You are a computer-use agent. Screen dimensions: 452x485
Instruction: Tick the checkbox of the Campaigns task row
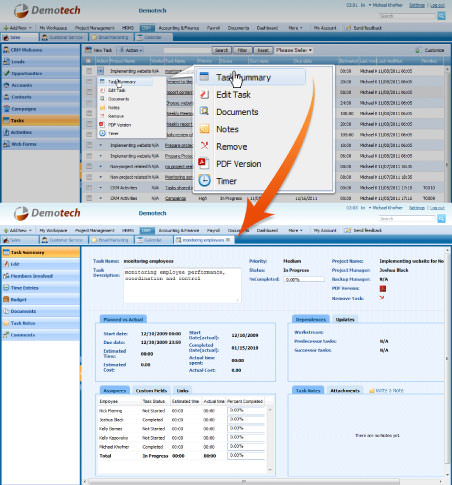pos(89,198)
